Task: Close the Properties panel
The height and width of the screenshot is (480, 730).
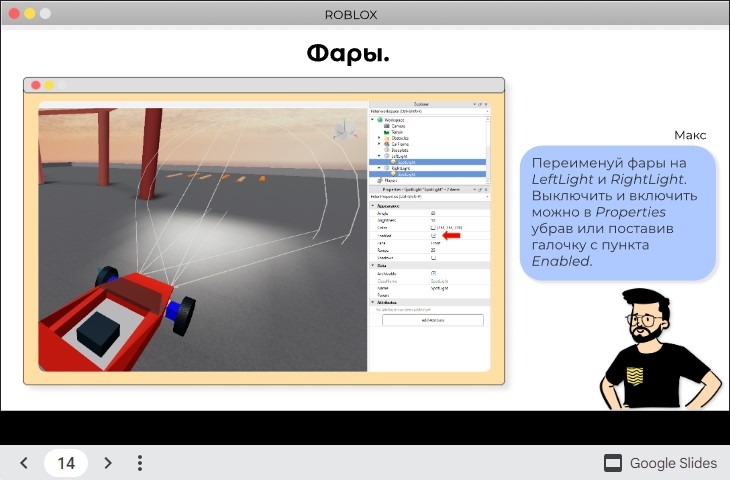Action: click(x=486, y=189)
